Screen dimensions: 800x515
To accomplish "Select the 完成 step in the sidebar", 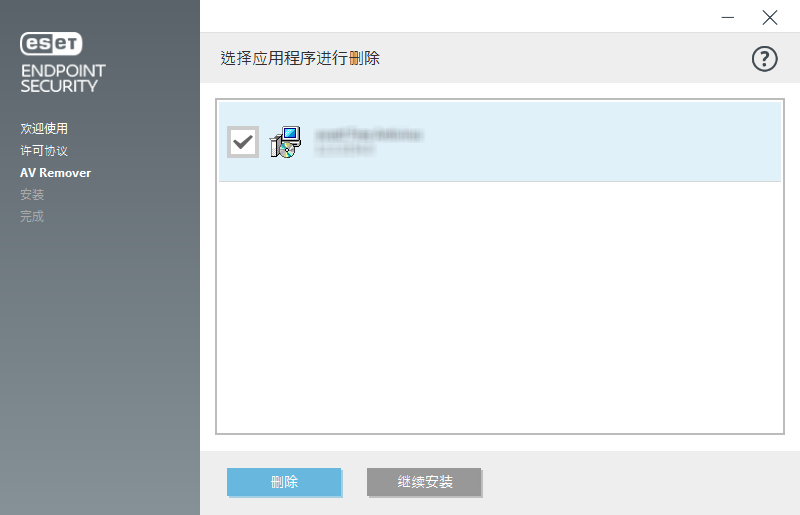I will point(32,216).
